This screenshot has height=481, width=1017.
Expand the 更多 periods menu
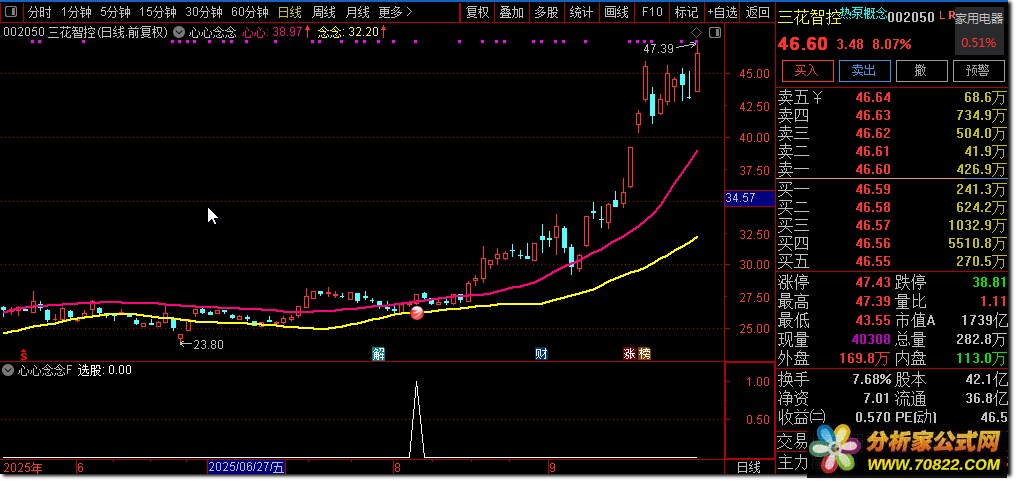(x=395, y=12)
